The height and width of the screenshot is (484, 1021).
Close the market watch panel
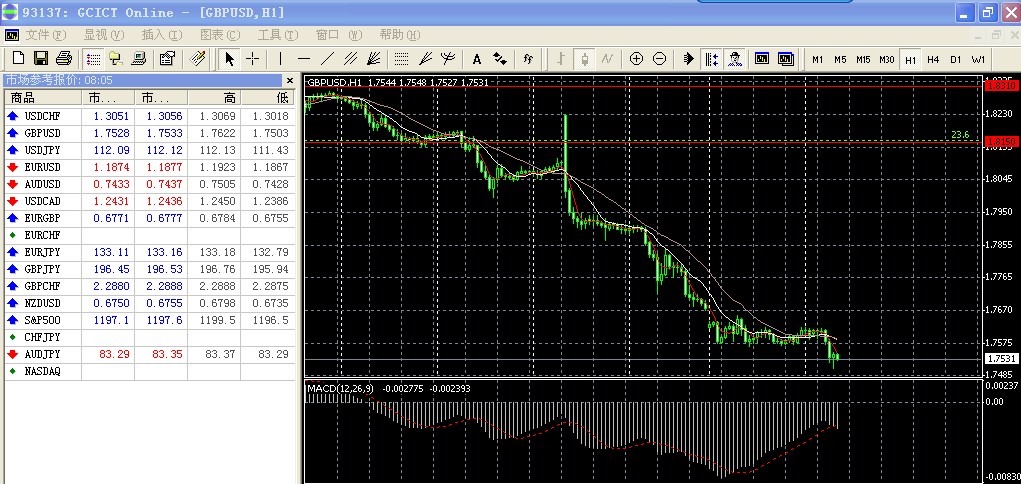[x=290, y=80]
